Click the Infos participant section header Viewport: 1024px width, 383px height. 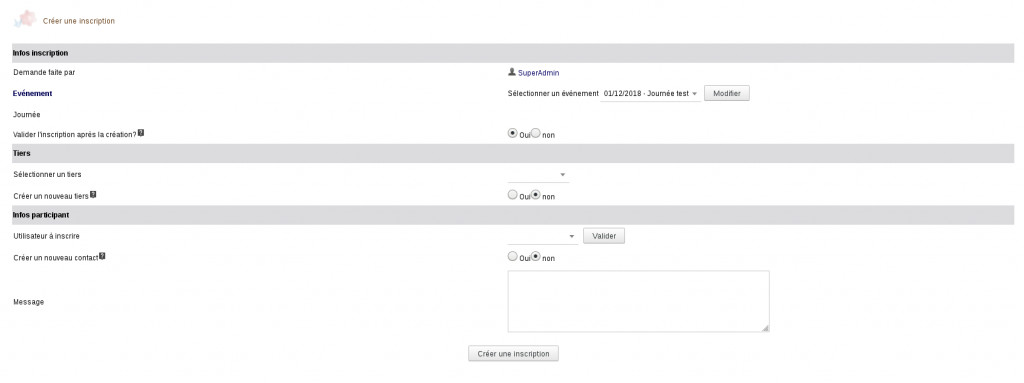click(513, 215)
